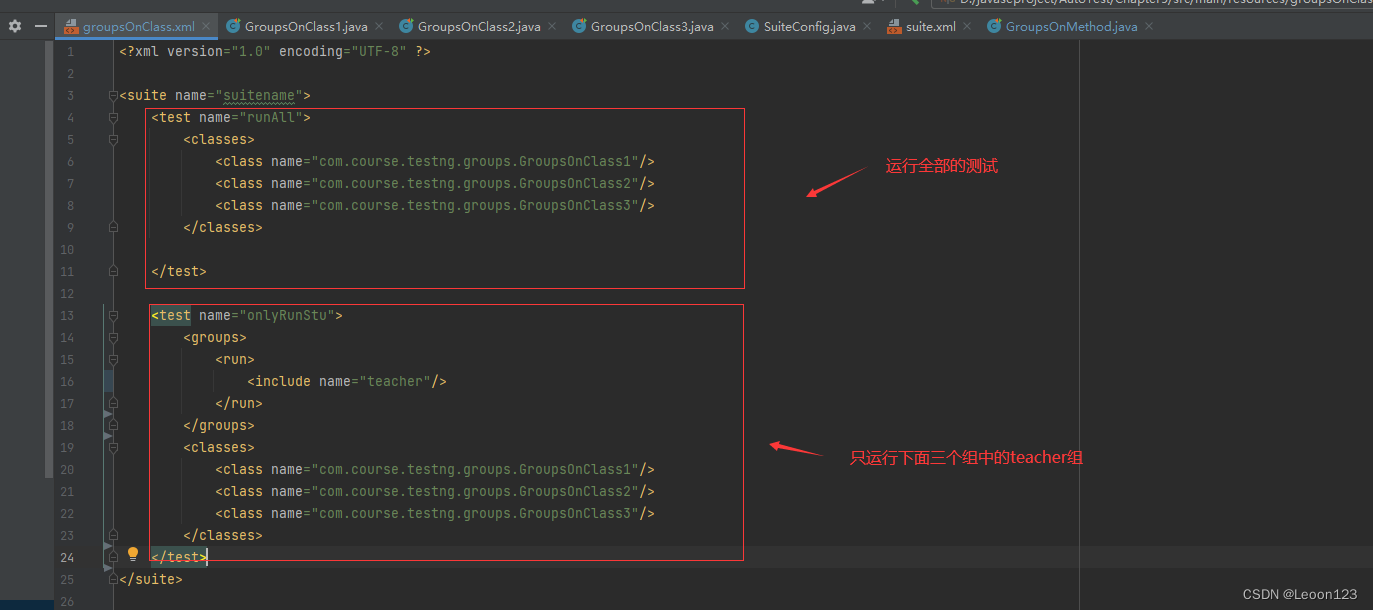Screen dimensions: 1373x610
Task: Click the closing groups fold marker on line 18
Action: [113, 426]
